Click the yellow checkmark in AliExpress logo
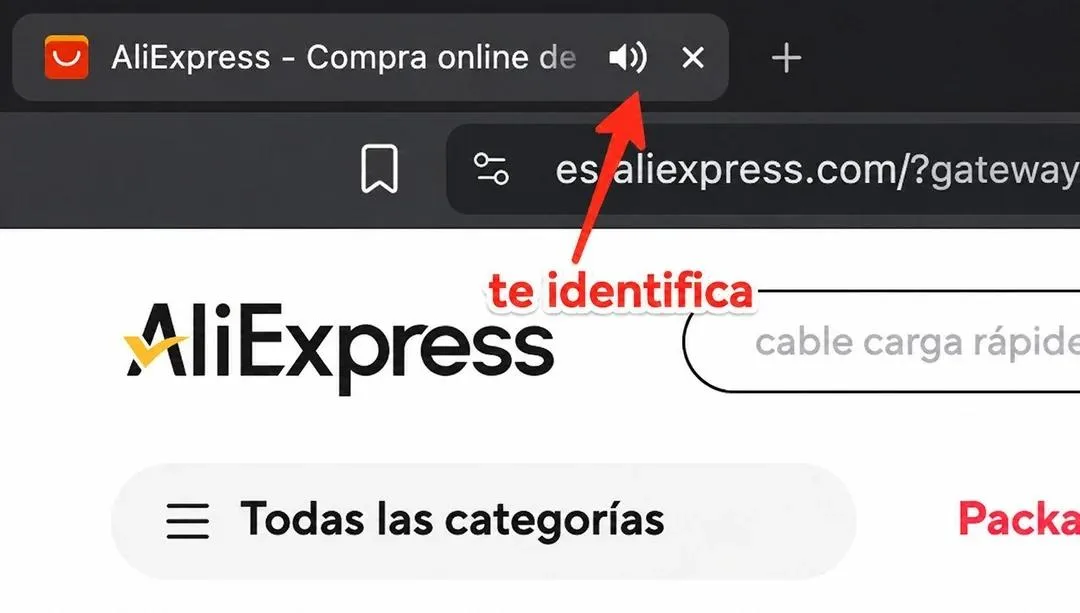The height and width of the screenshot is (613, 1080). [153, 349]
